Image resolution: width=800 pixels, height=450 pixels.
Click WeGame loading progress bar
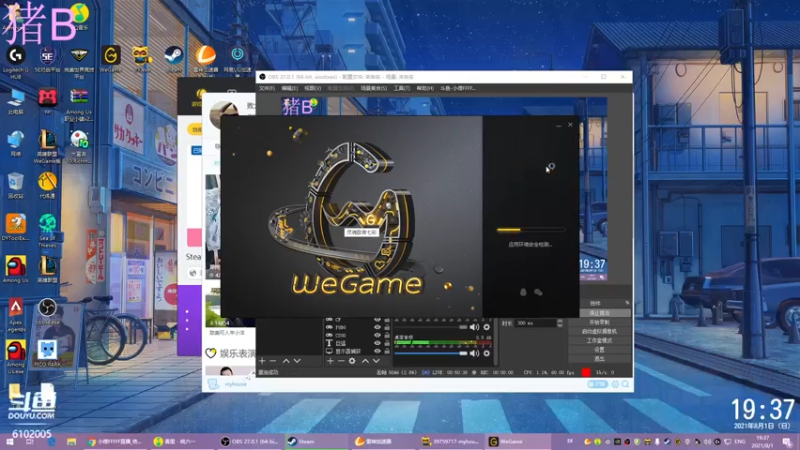coord(531,230)
